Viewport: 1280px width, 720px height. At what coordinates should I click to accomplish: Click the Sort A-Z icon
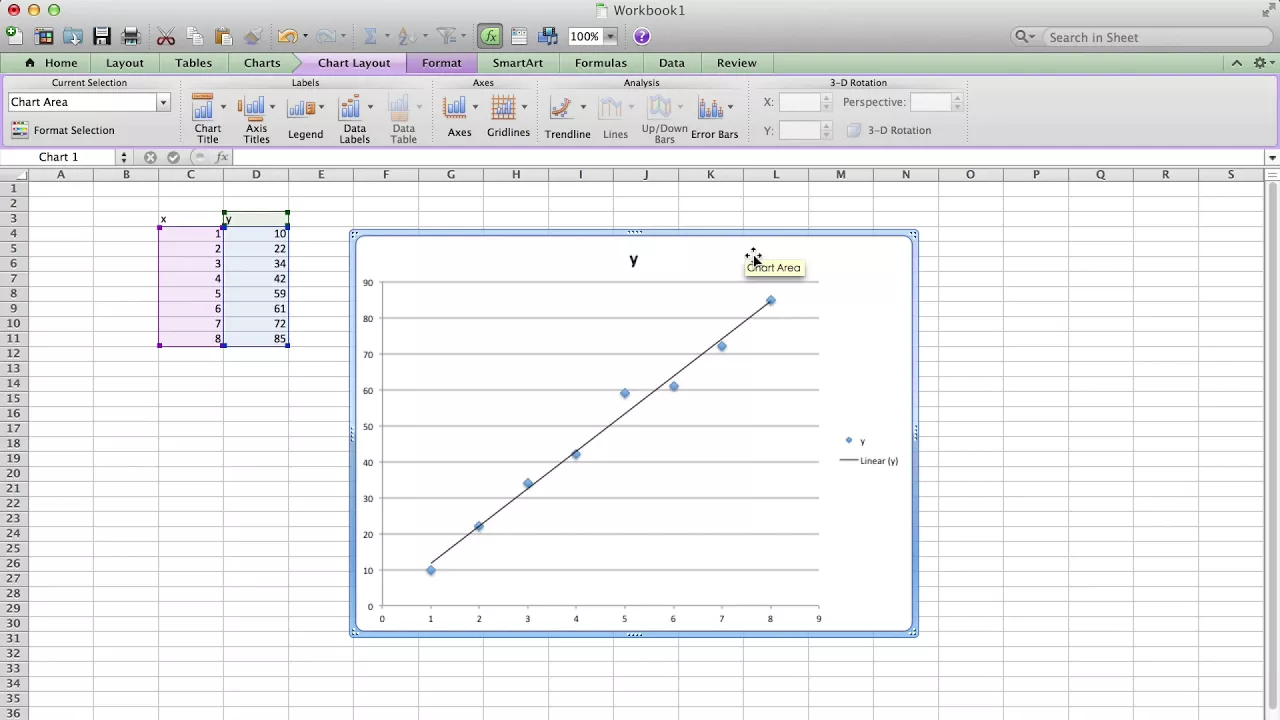pos(407,36)
